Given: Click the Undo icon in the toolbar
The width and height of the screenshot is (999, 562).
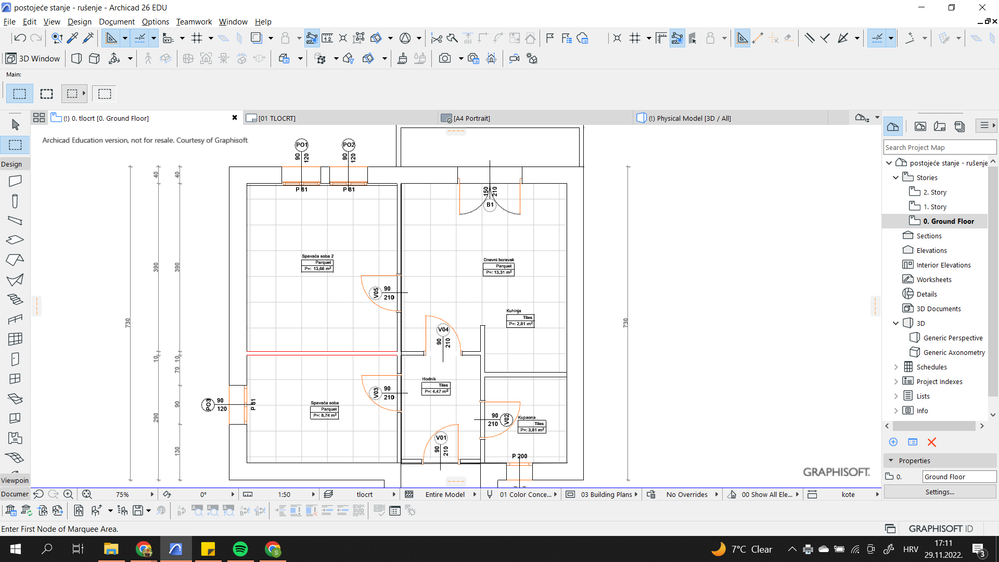Looking at the screenshot, I should coord(19,38).
